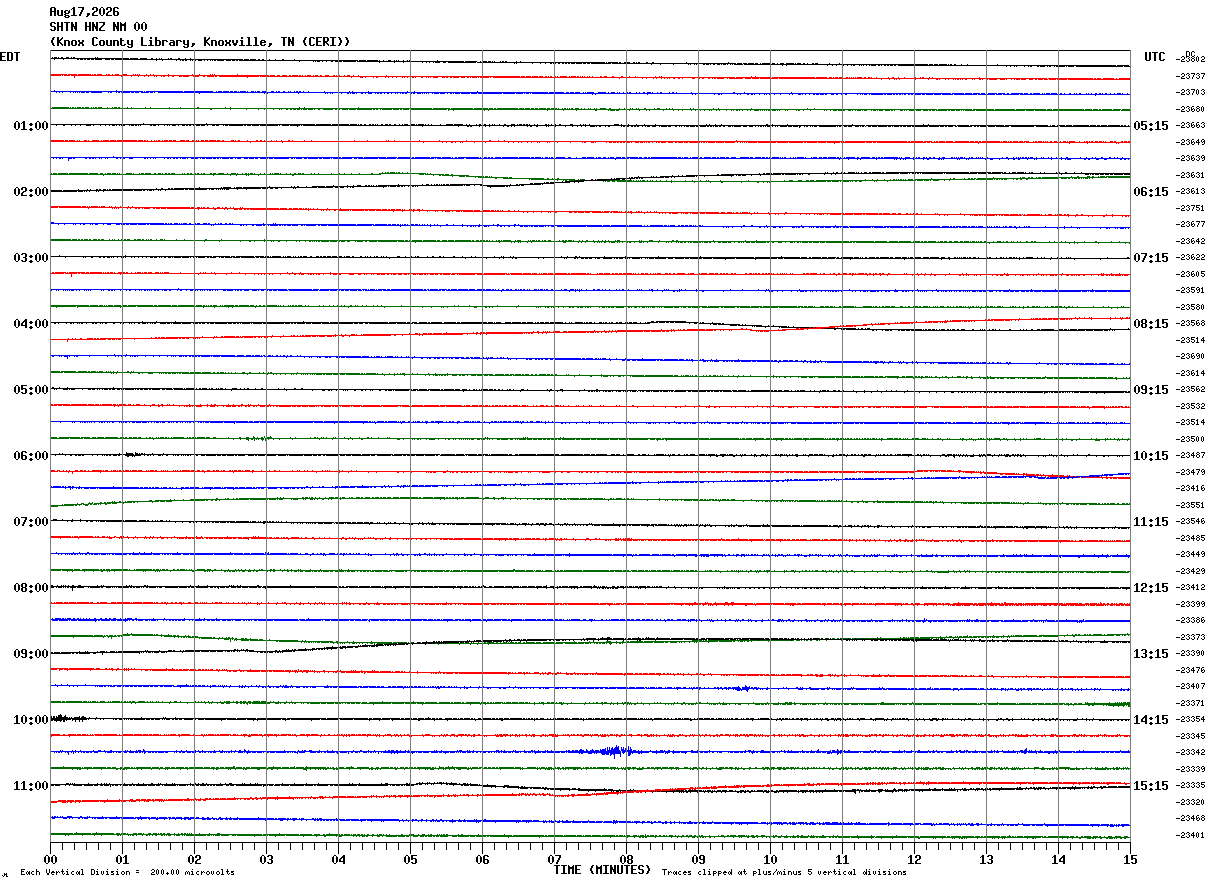The width and height of the screenshot is (1210, 886).
Task: Click the minute tick '03' on the bottom axis
Action: 266,859
